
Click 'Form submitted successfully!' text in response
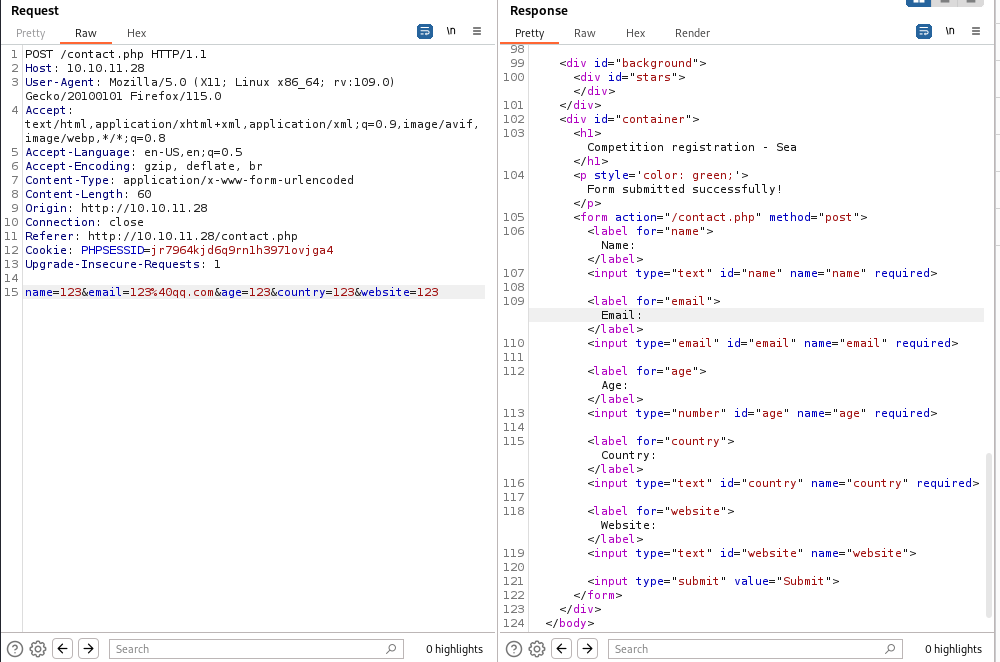(684, 189)
